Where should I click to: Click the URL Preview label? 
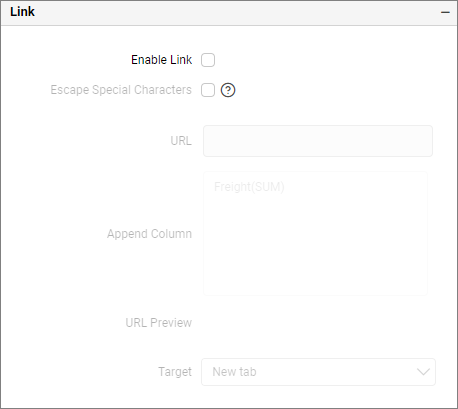[x=159, y=323]
